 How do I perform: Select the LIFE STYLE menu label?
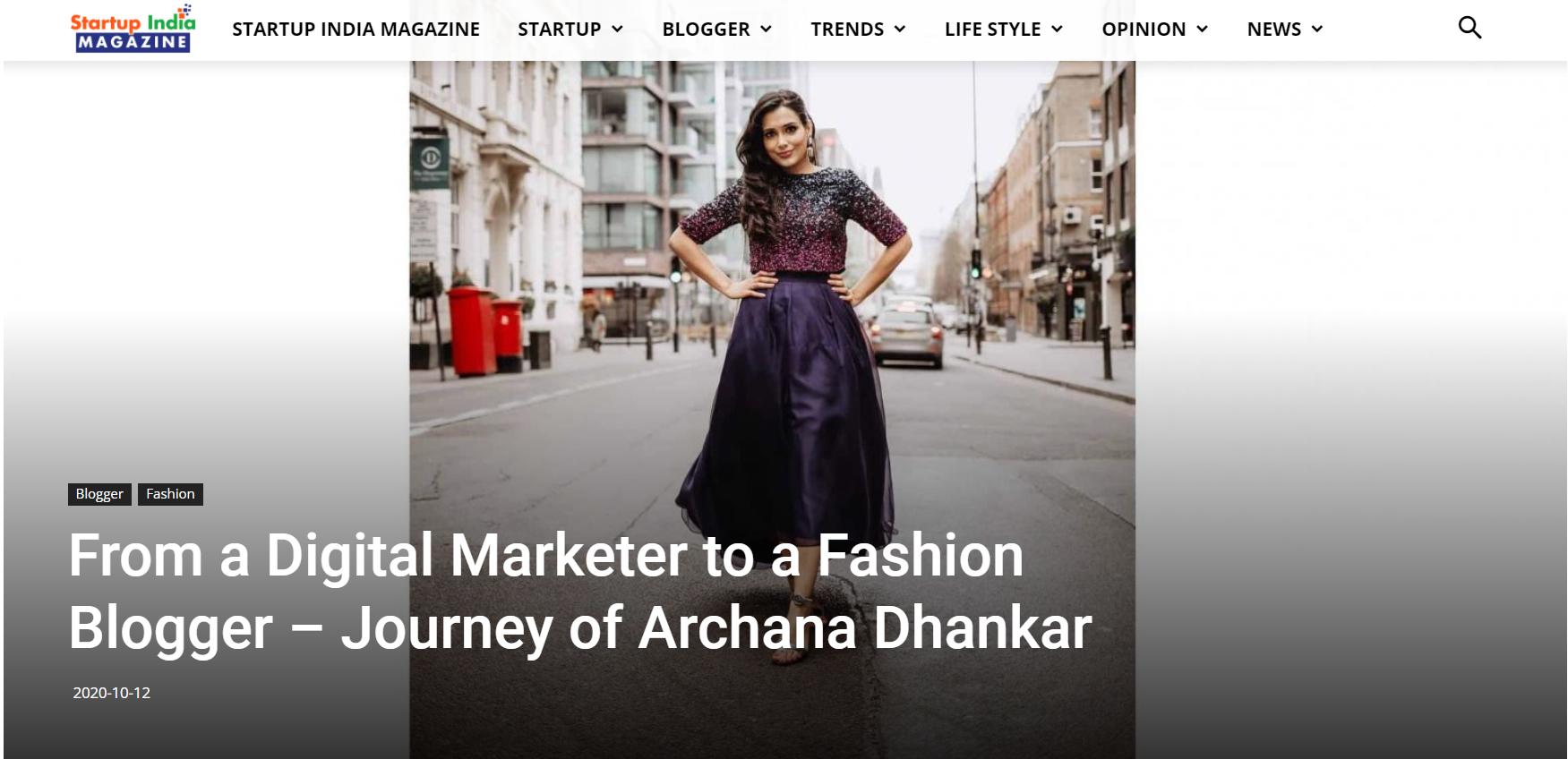pos(992,30)
